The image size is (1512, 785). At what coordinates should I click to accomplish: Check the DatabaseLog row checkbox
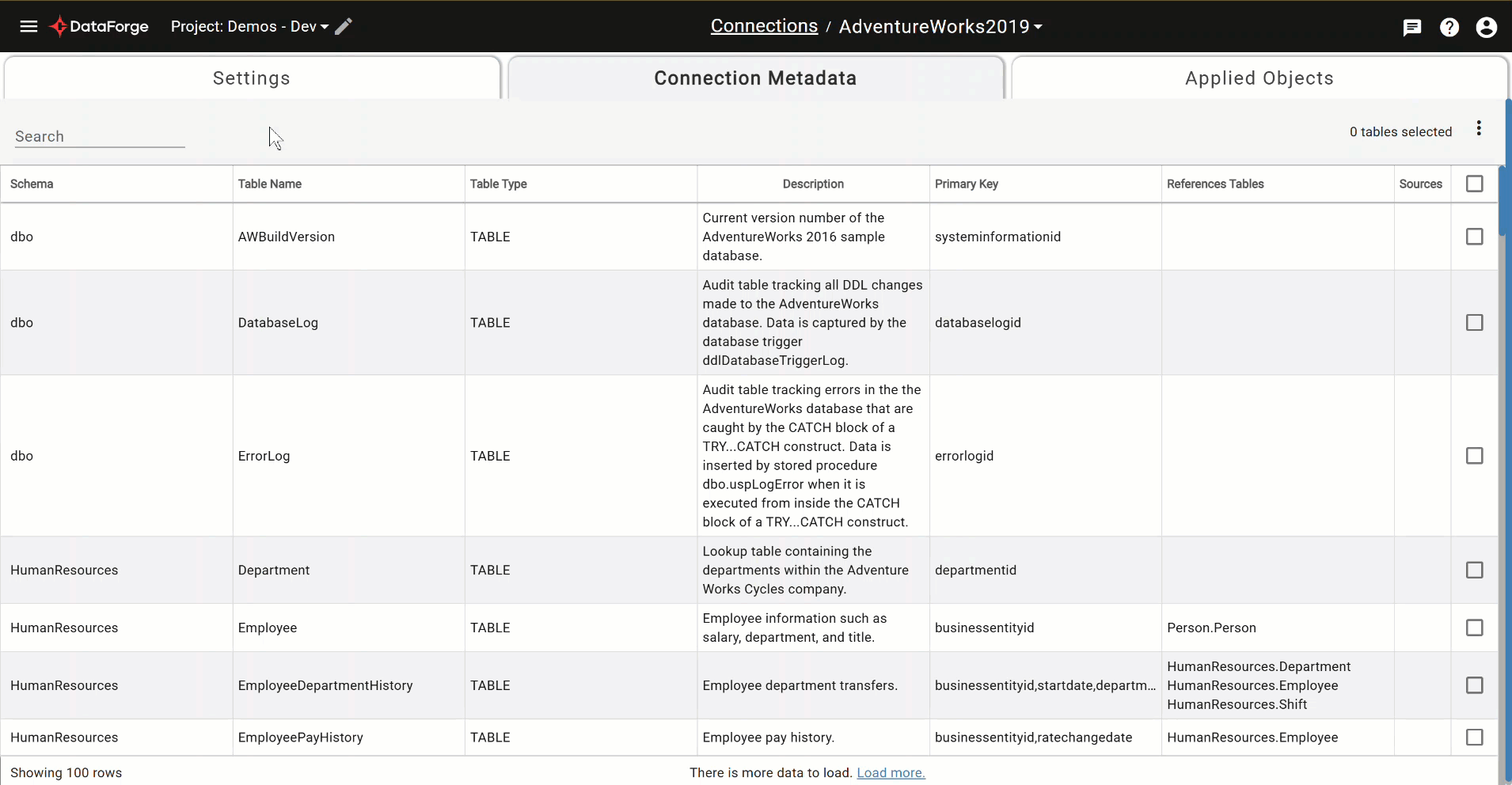[x=1474, y=323]
